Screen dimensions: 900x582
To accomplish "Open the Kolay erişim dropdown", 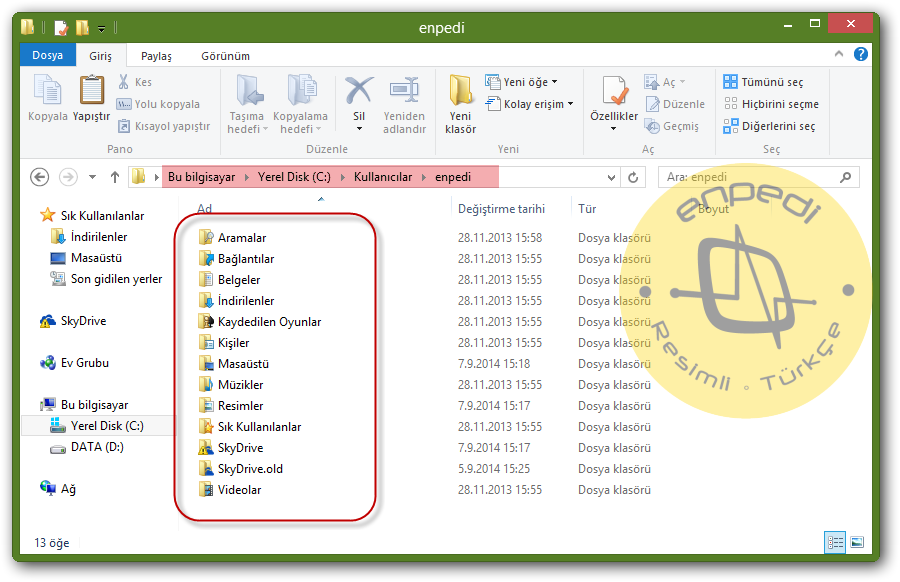I will point(529,104).
